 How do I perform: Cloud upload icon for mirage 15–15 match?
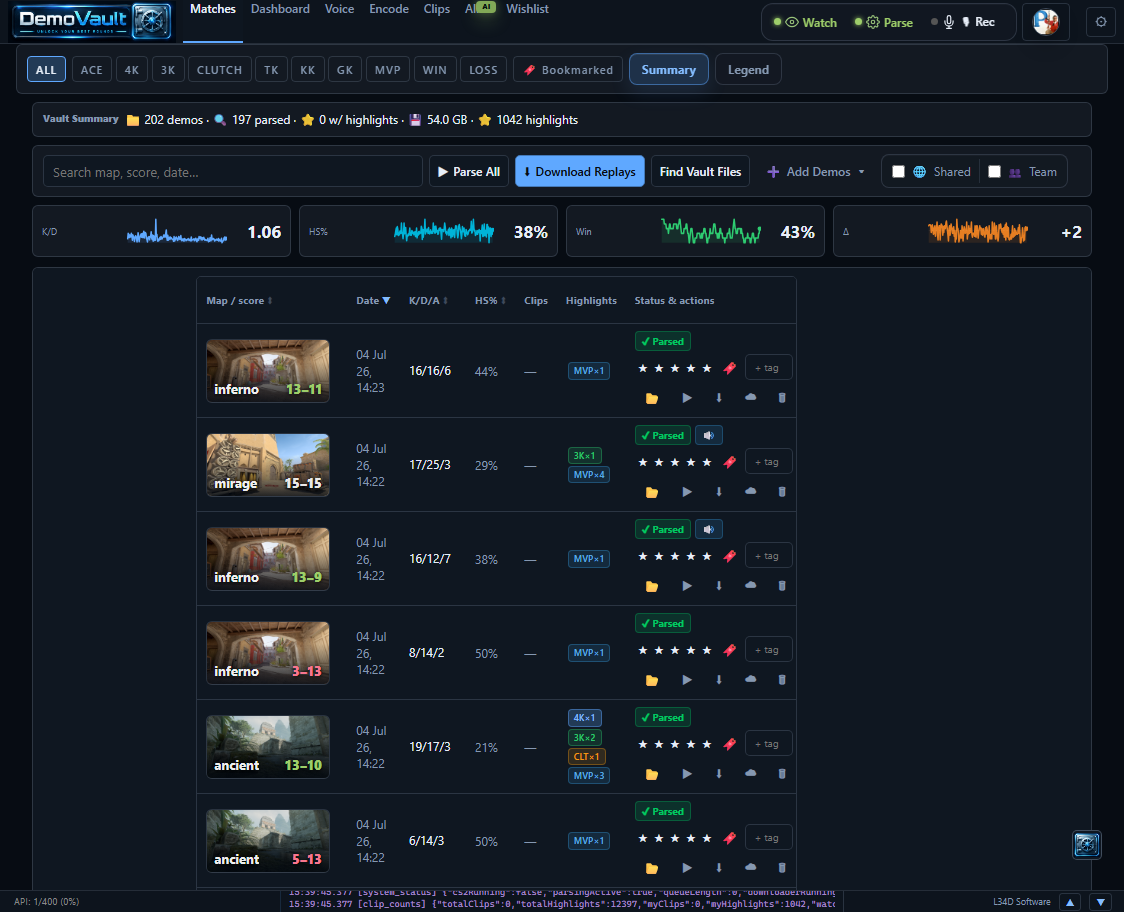(751, 491)
